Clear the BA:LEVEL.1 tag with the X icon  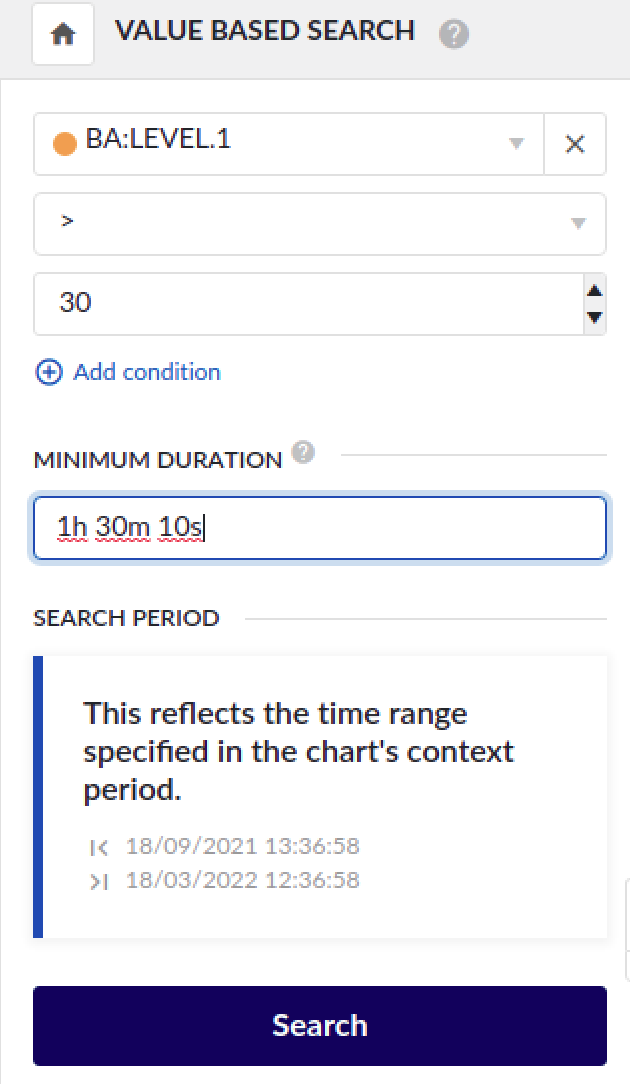(575, 143)
